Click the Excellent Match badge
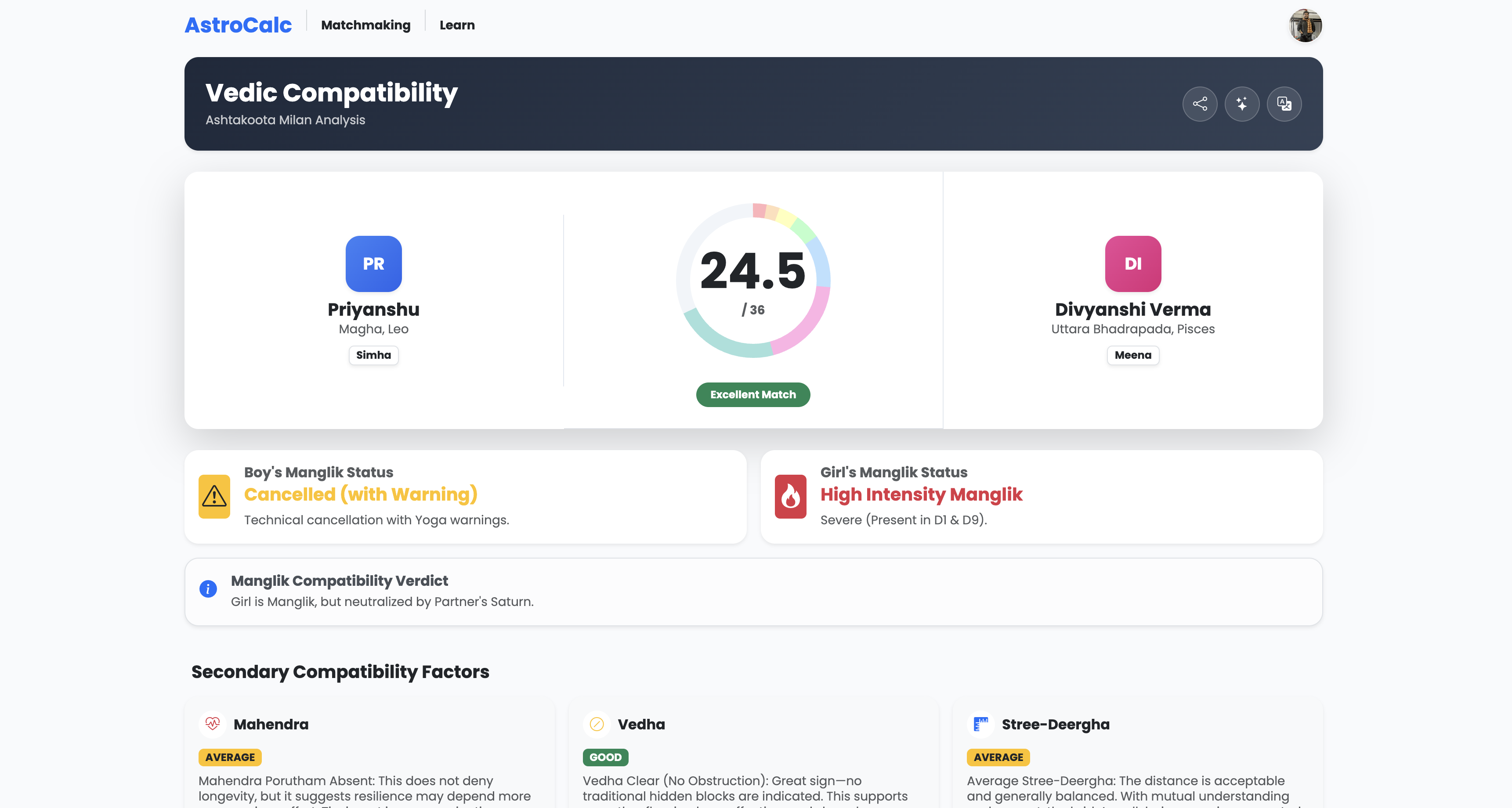This screenshot has width=1512, height=808. pos(752,394)
